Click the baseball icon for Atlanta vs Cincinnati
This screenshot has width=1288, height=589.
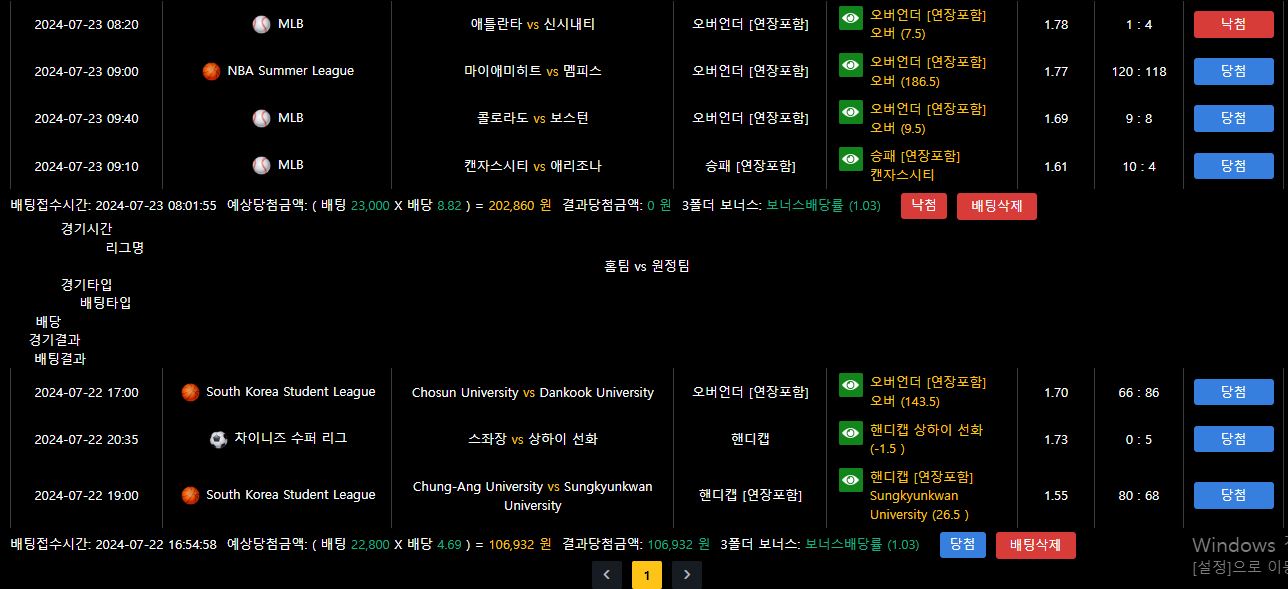tap(261, 24)
